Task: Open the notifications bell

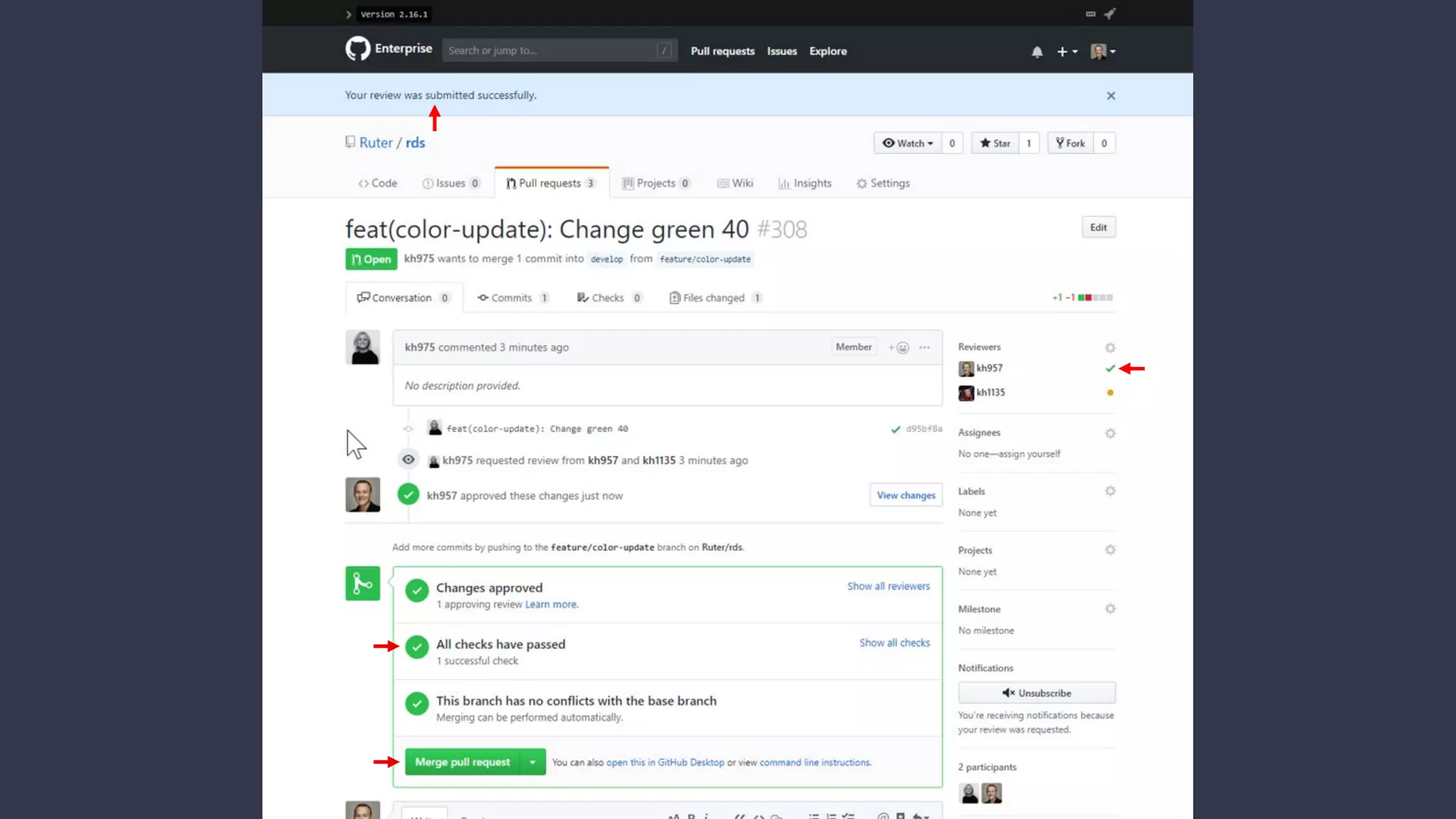Action: tap(1037, 52)
